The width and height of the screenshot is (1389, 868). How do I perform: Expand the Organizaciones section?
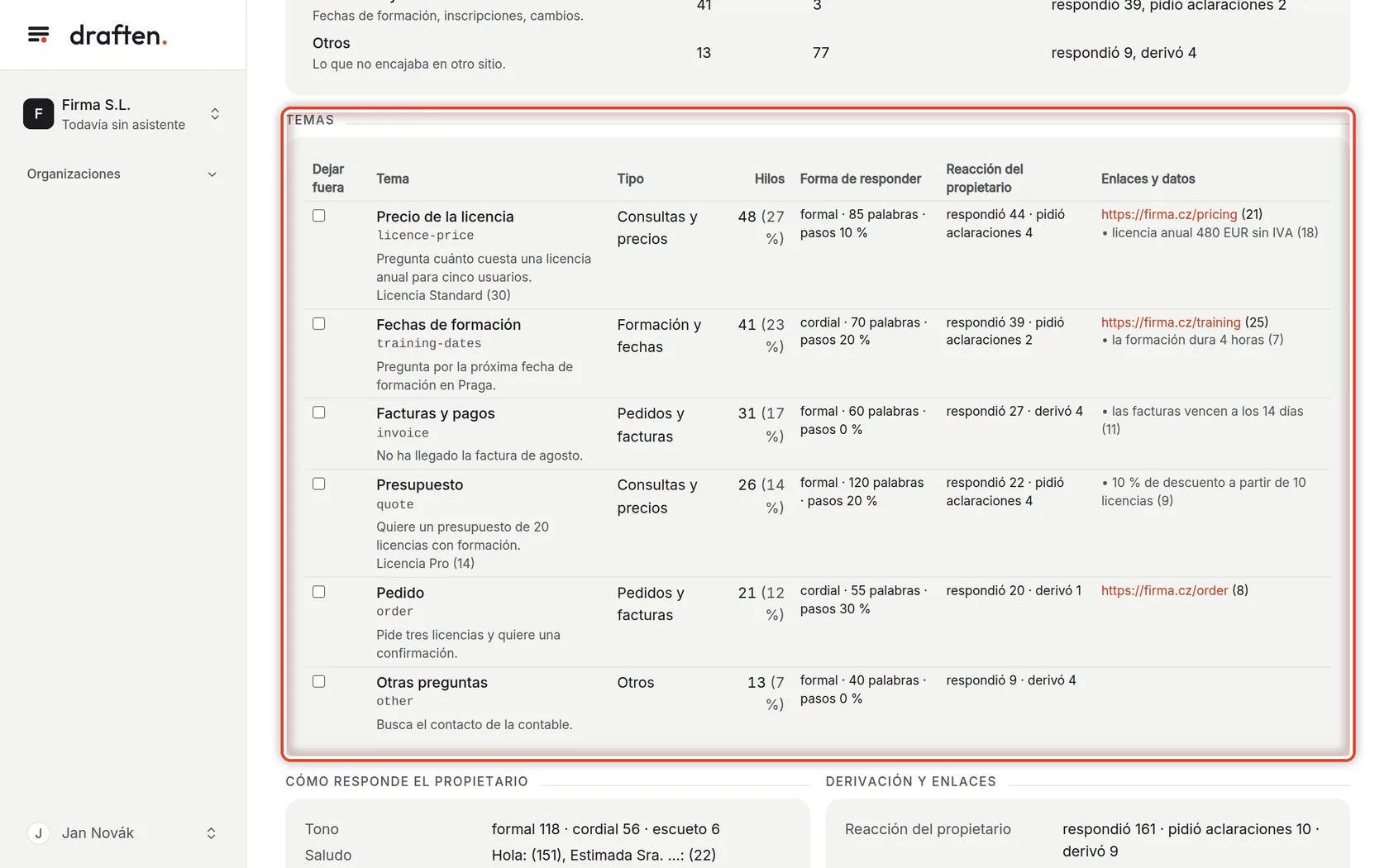[122, 174]
